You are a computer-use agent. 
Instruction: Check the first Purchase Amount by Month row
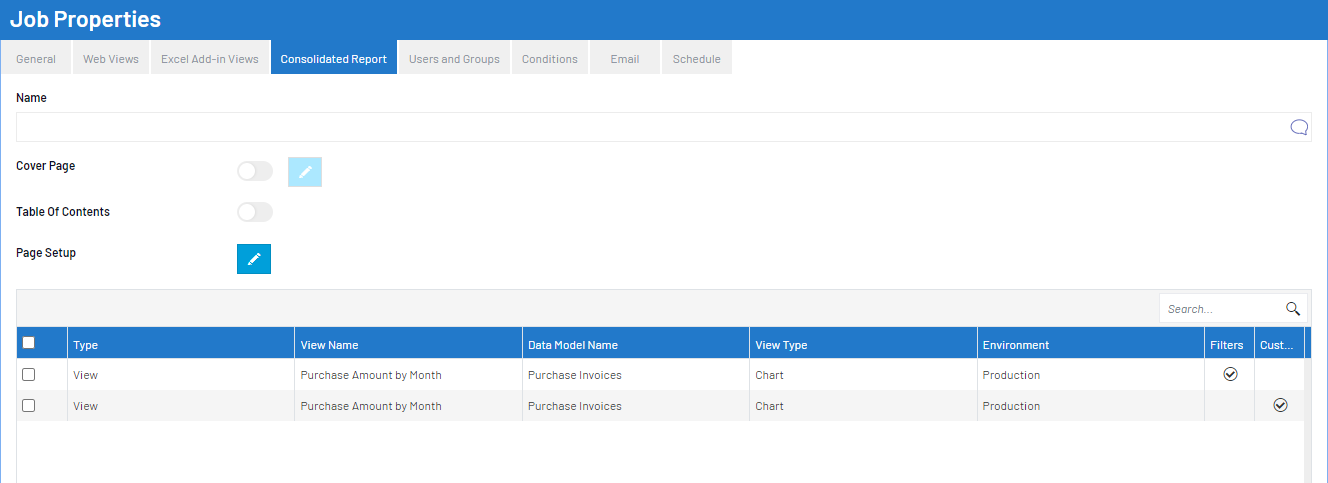pyautogui.click(x=29, y=375)
